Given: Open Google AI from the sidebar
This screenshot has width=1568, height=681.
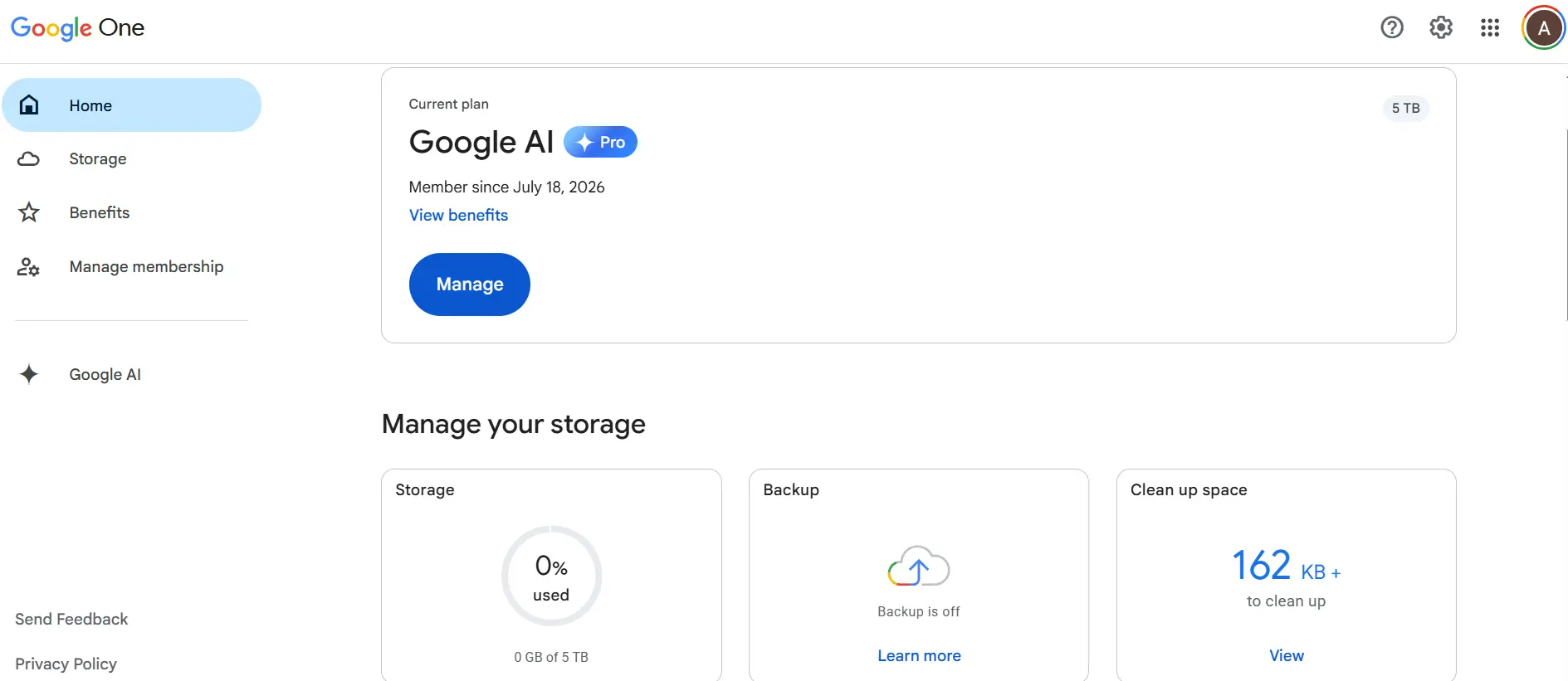Looking at the screenshot, I should [x=132, y=374].
